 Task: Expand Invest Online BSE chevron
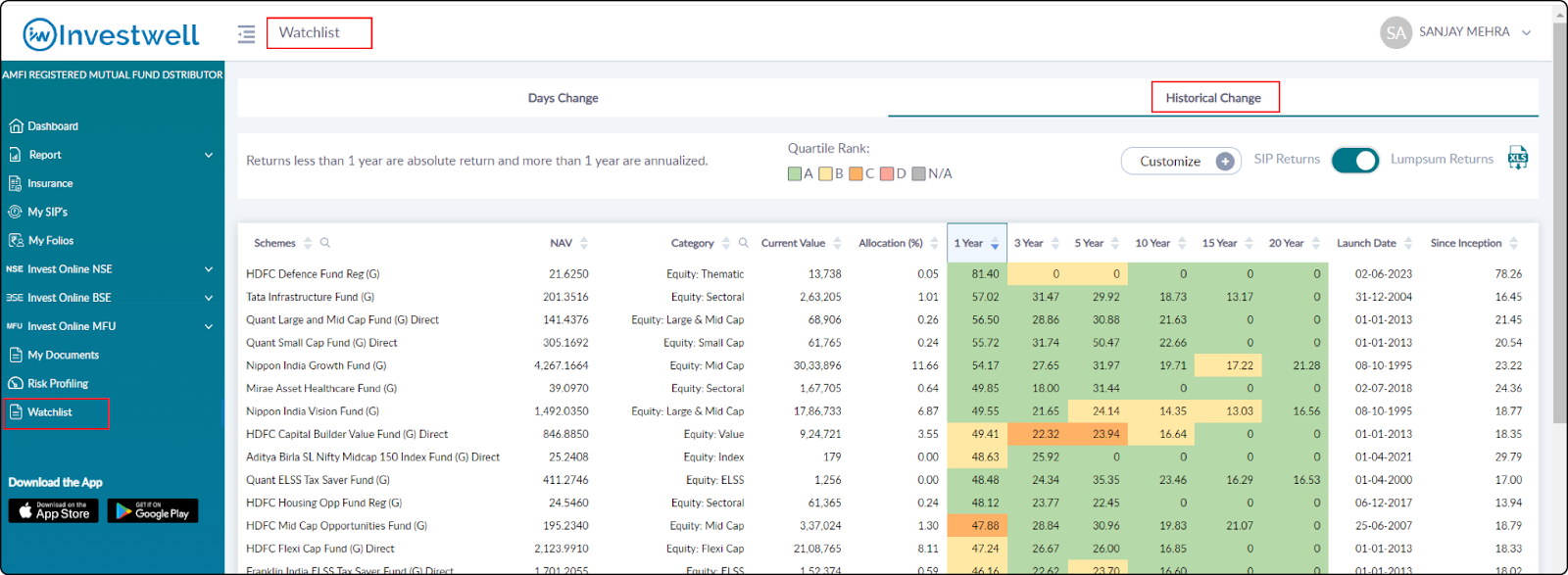pyautogui.click(x=209, y=298)
